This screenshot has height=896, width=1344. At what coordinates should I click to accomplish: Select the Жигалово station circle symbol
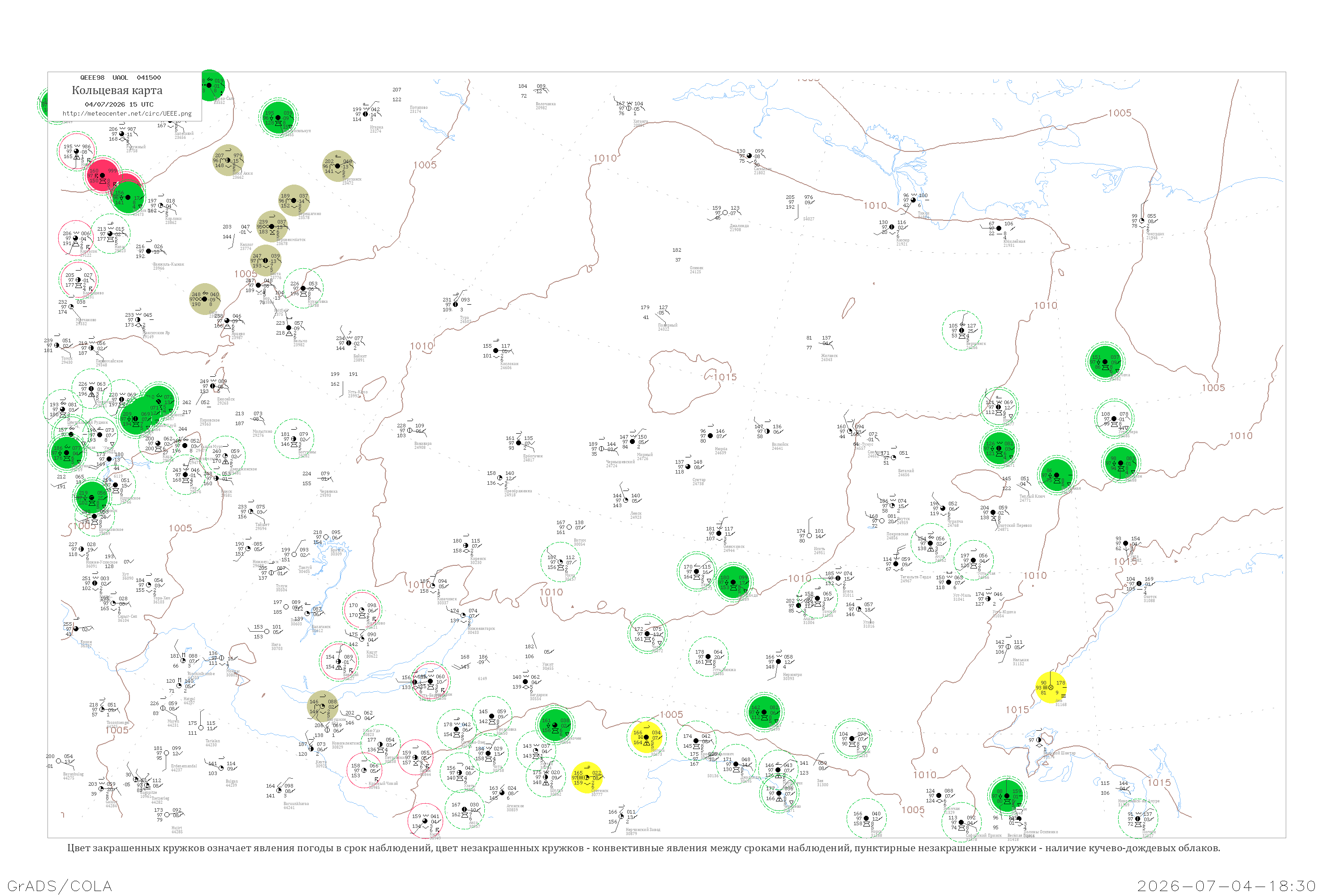(362, 610)
